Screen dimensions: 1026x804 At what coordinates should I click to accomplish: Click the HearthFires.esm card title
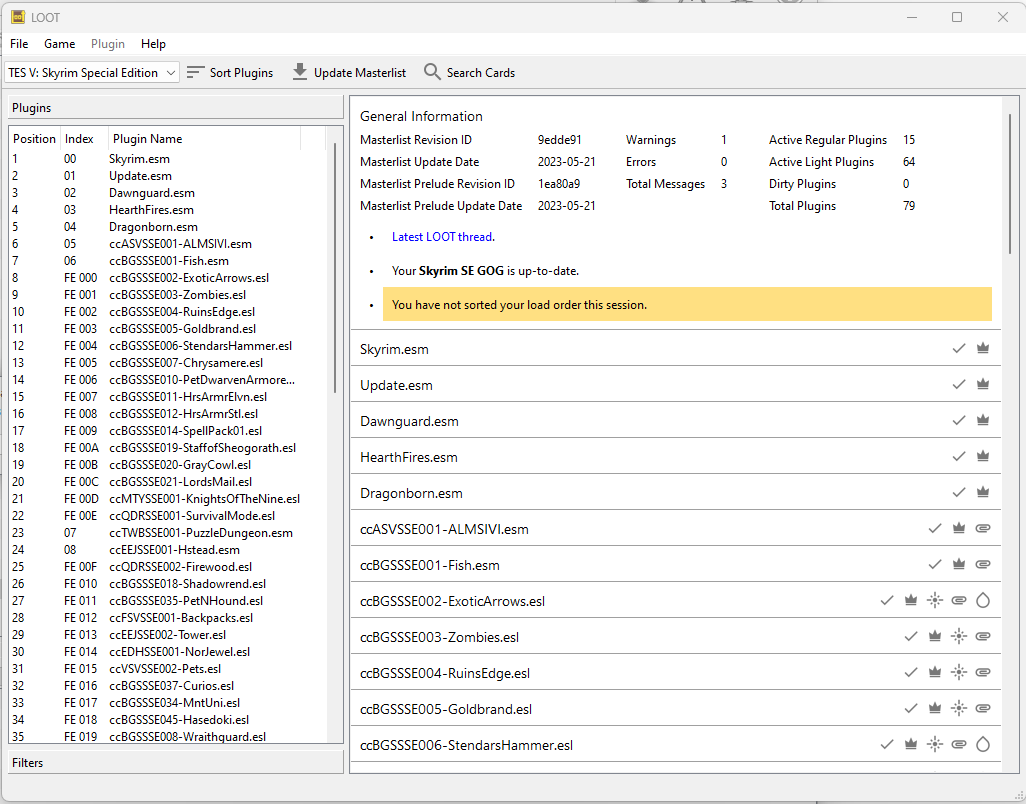pos(409,457)
